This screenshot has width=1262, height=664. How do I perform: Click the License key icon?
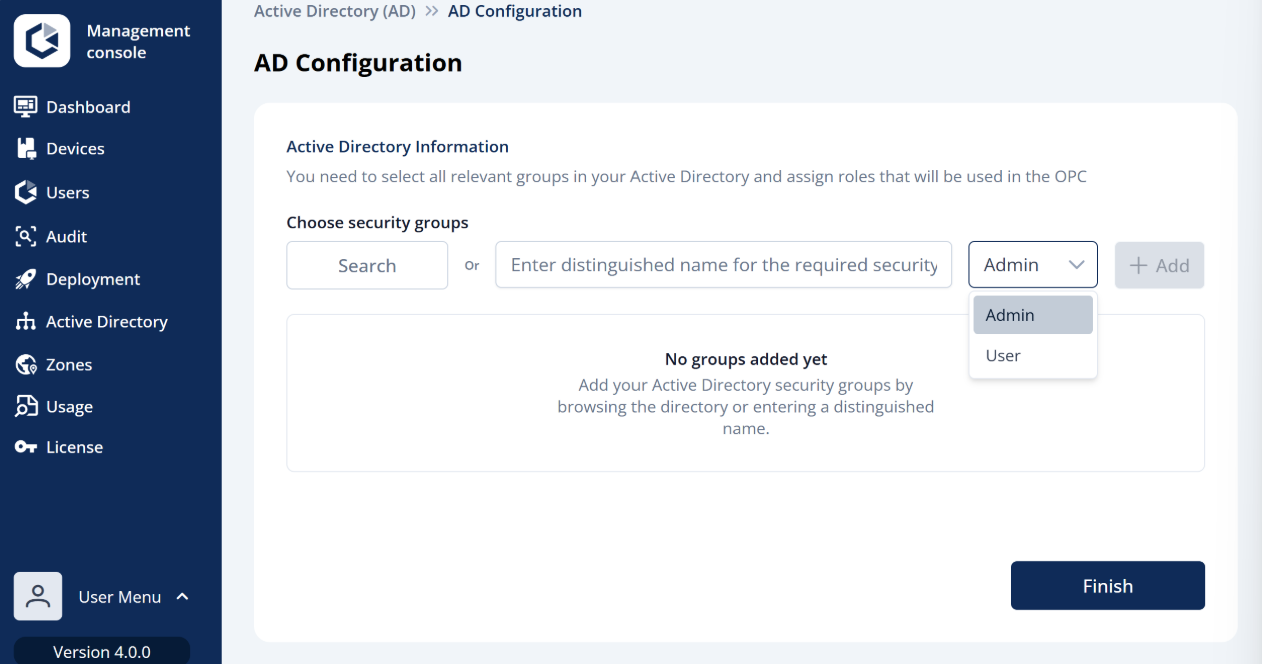click(26, 447)
